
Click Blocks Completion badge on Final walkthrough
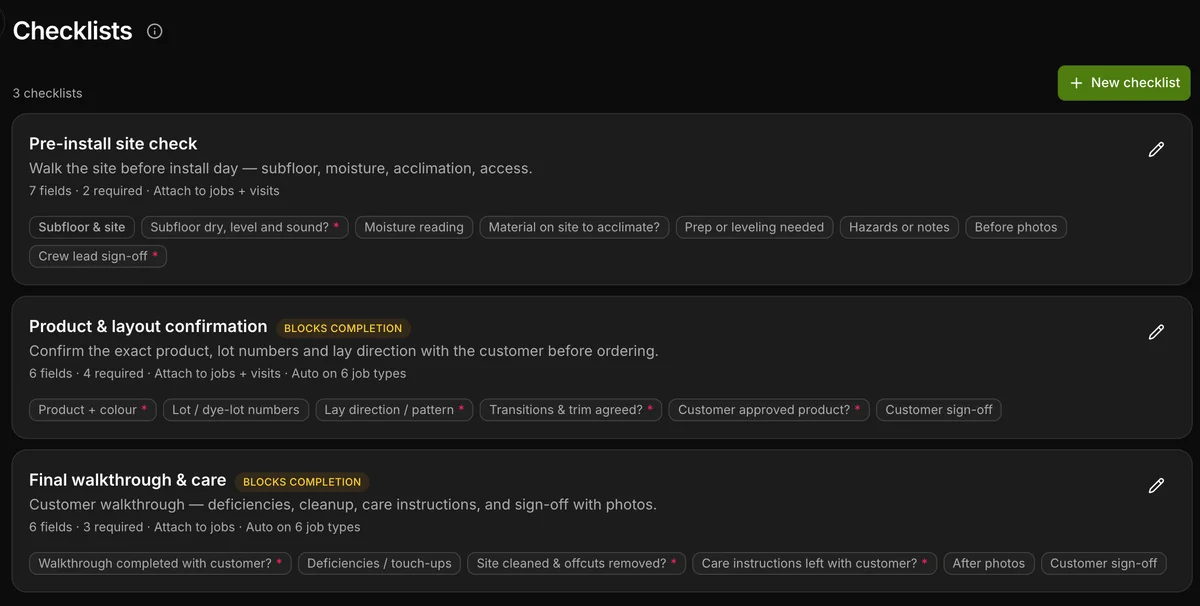(x=302, y=482)
